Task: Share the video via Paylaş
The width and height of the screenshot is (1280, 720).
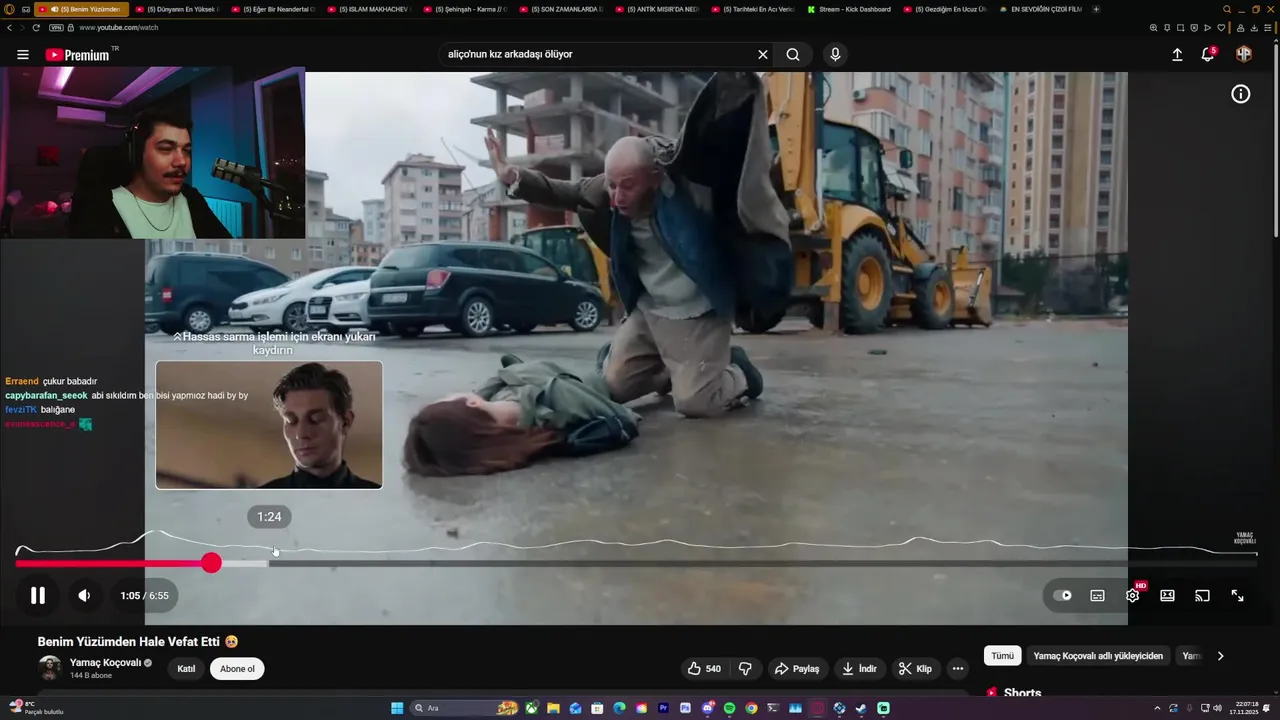Action: pos(797,669)
